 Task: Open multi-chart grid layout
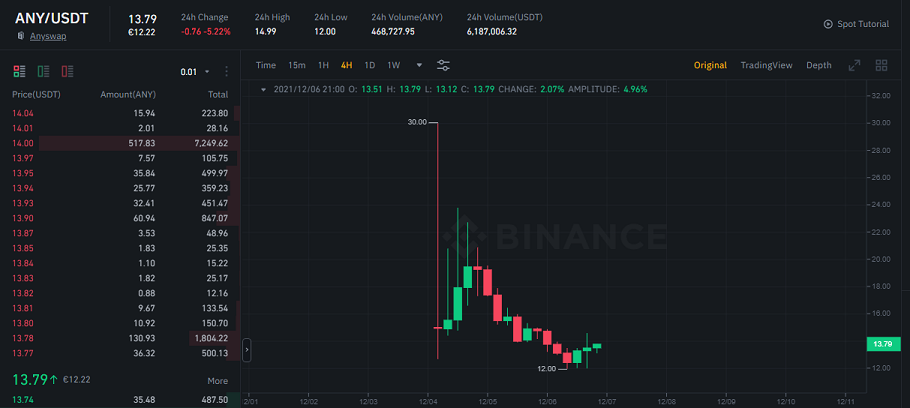(881, 65)
